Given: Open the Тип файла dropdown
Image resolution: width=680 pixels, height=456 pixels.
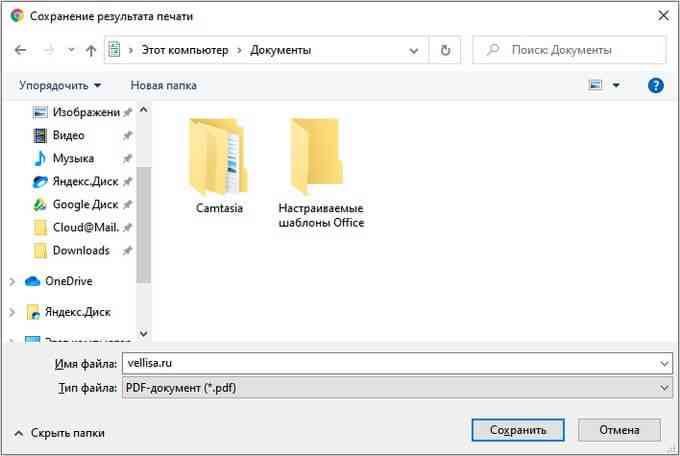Looking at the screenshot, I should click(397, 387).
